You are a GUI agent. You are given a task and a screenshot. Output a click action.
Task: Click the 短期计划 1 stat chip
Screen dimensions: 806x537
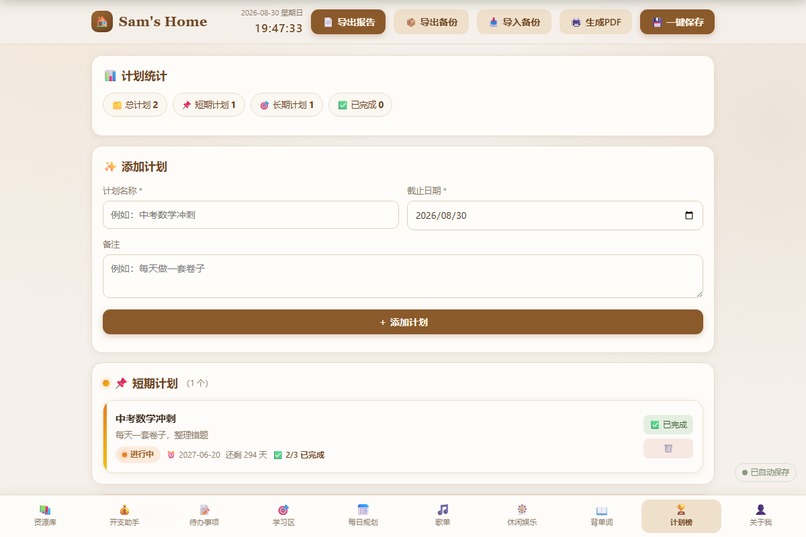point(209,105)
